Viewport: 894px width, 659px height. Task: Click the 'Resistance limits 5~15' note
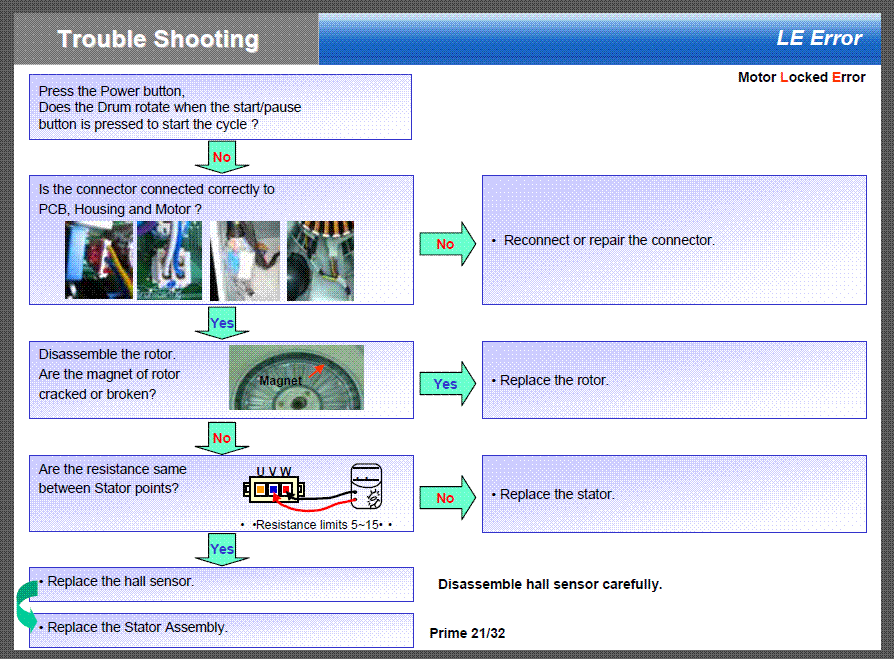point(319,524)
